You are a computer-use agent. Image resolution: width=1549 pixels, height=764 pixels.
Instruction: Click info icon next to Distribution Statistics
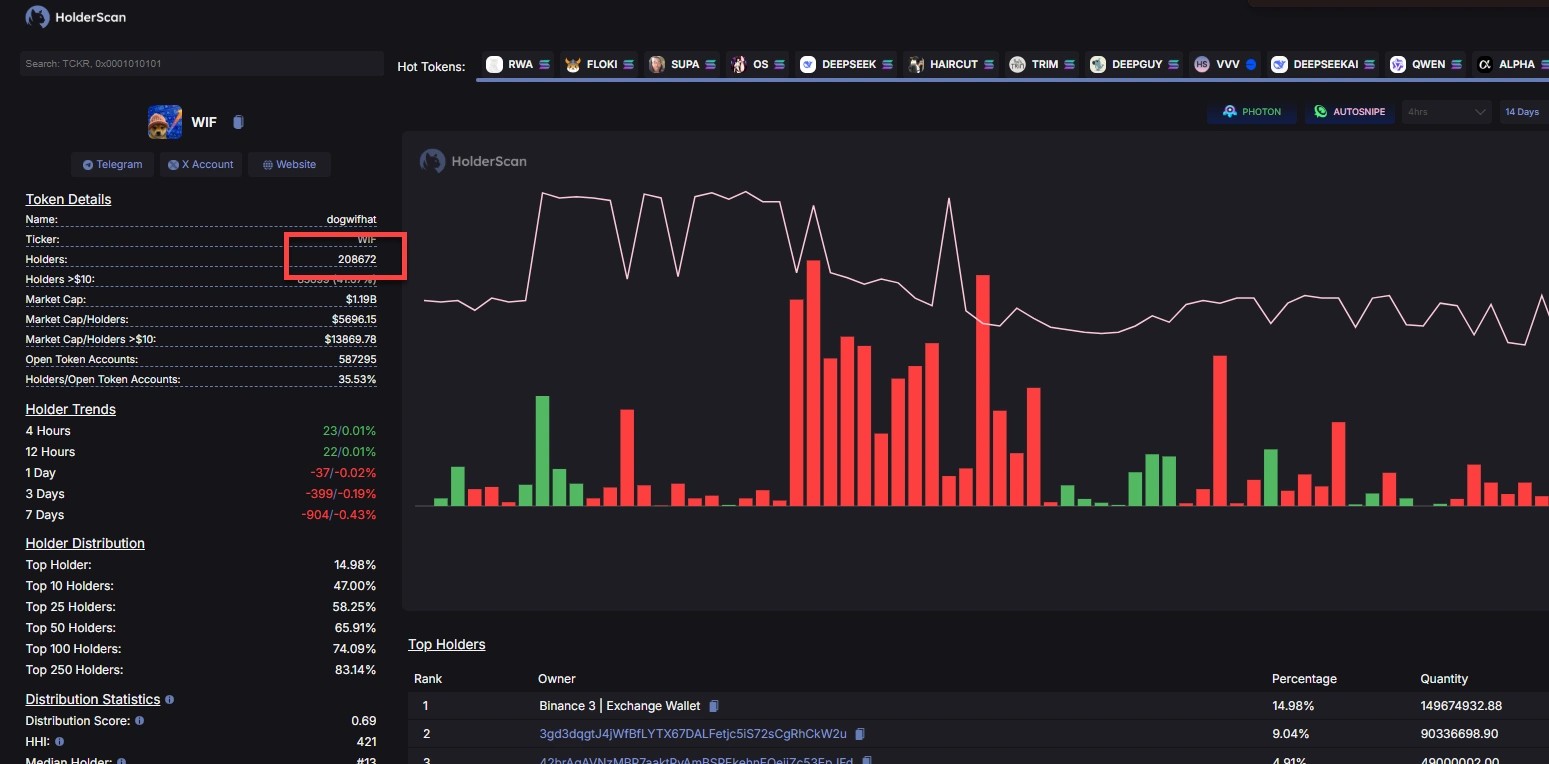169,700
